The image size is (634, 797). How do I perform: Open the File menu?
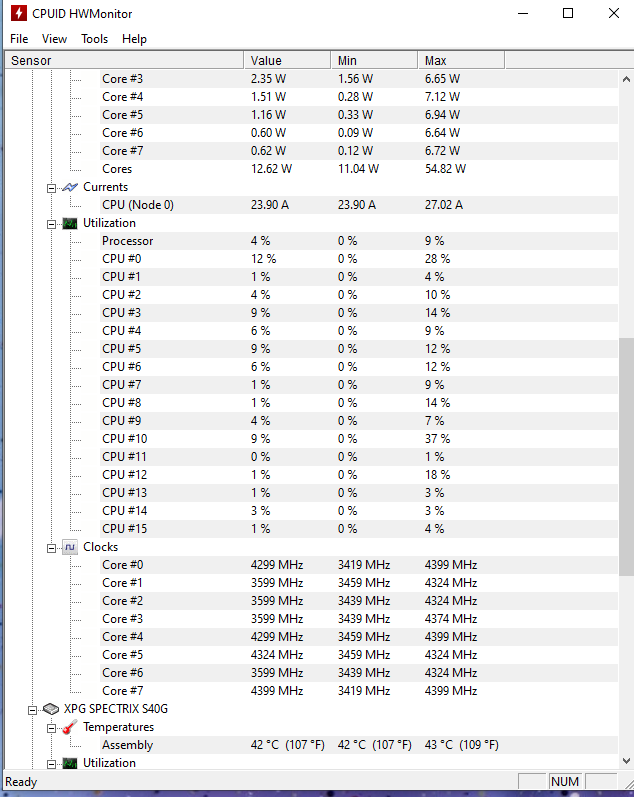pos(19,39)
